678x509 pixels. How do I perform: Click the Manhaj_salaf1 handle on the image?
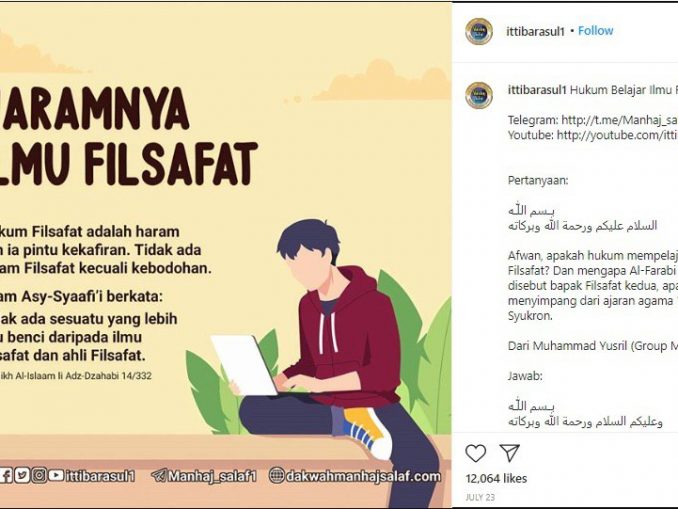point(212,476)
